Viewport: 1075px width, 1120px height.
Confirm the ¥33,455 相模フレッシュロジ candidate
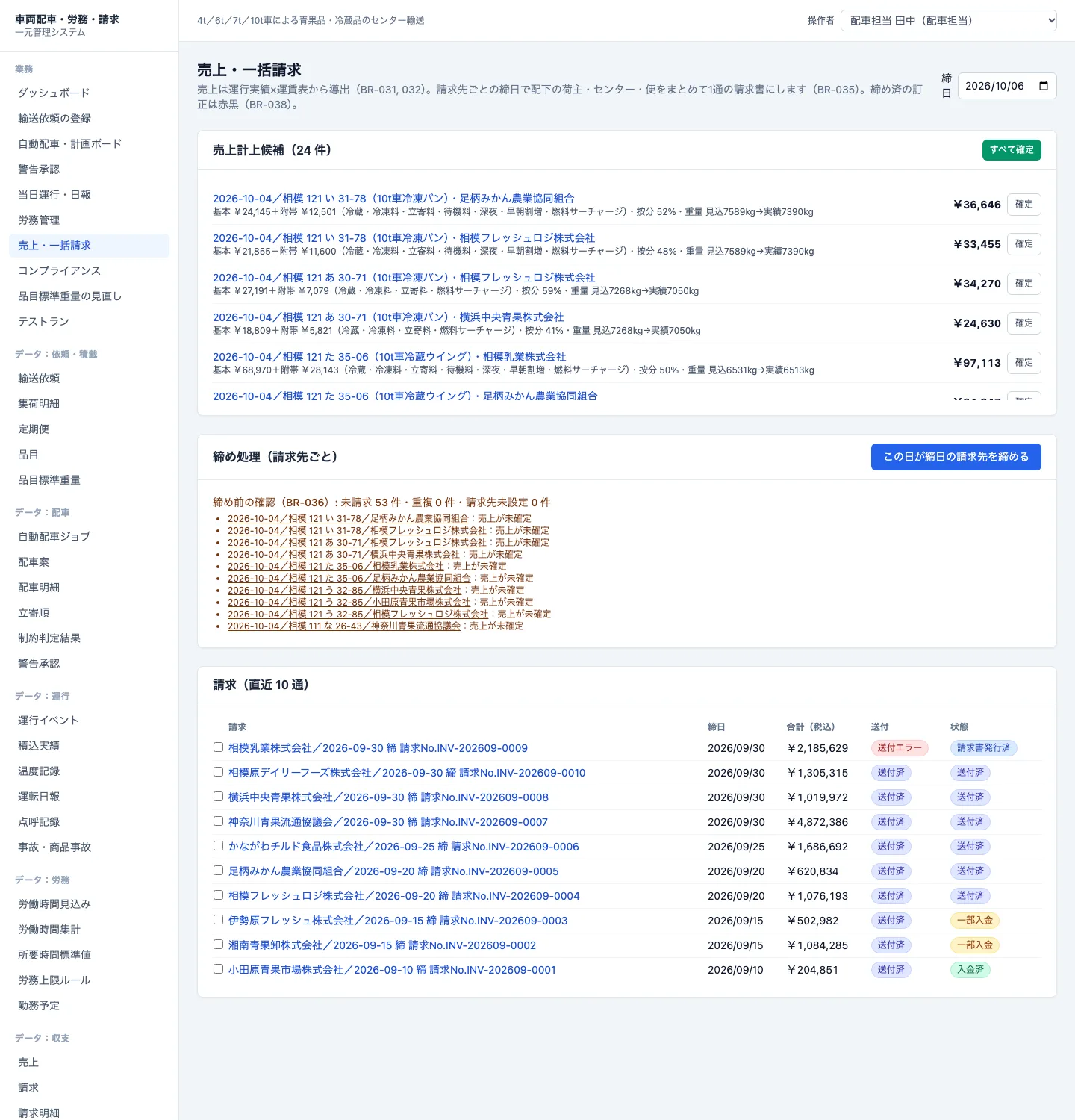[x=1024, y=244]
